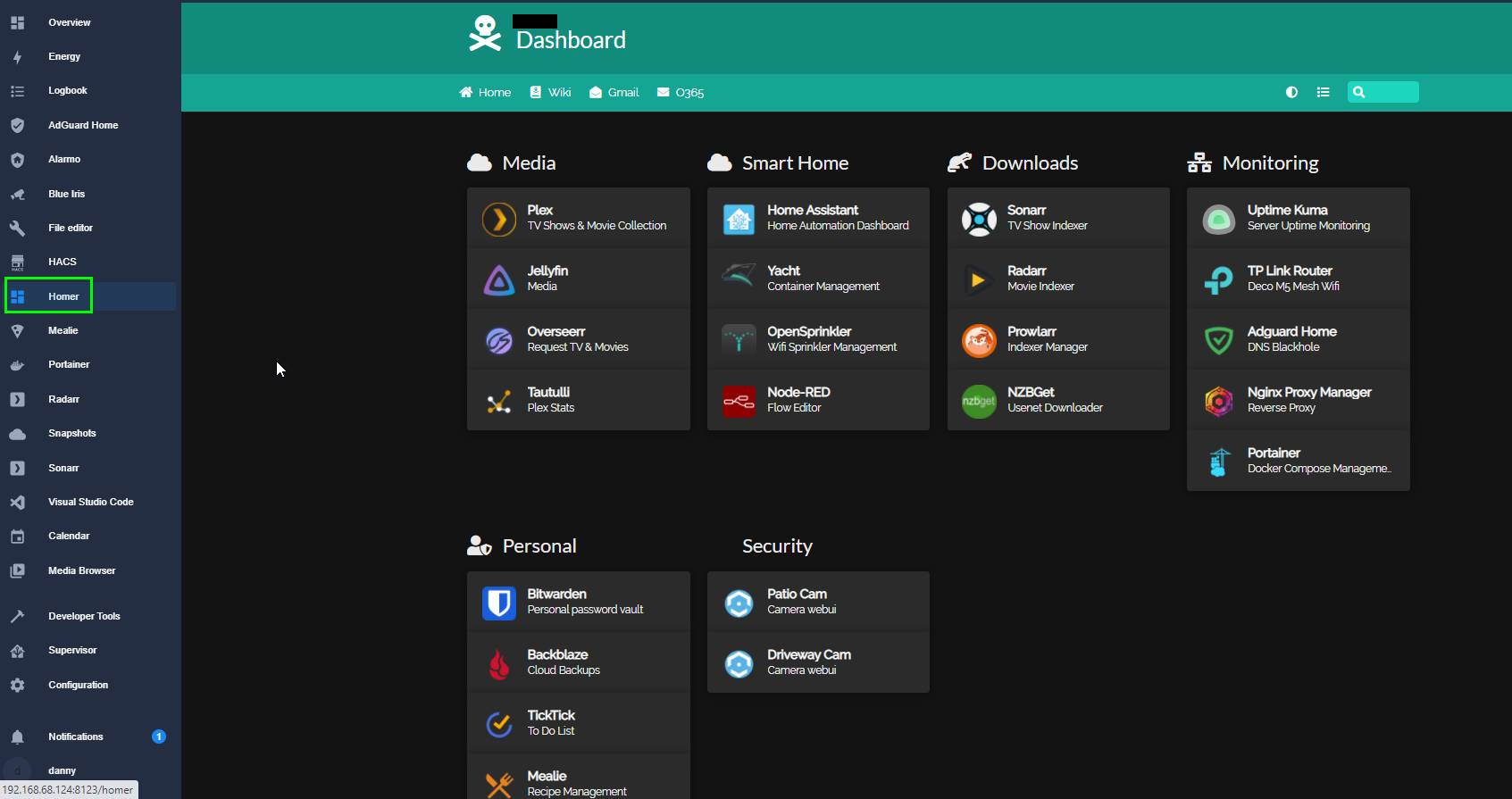
Task: Click the NZBGet green icon
Action: coord(979,401)
